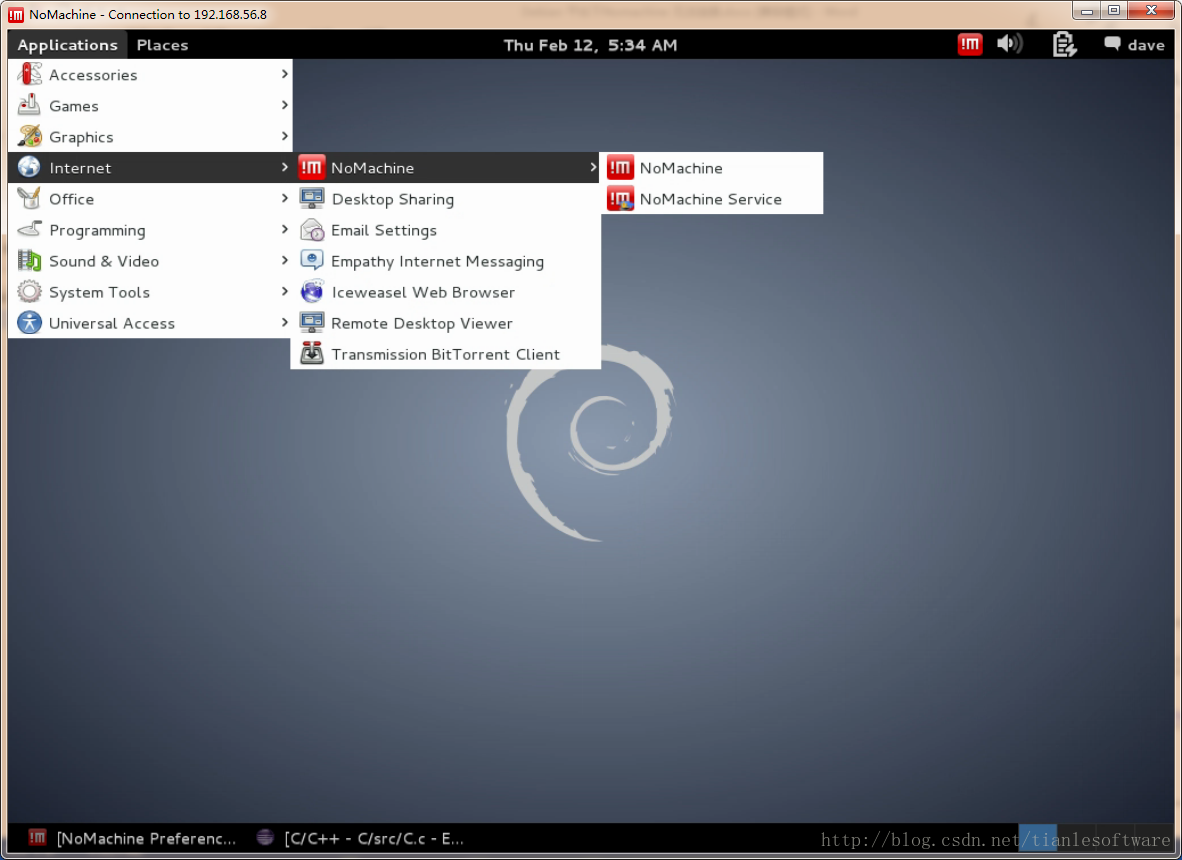Select the Internet menu category
The image size is (1182, 860).
tap(150, 167)
